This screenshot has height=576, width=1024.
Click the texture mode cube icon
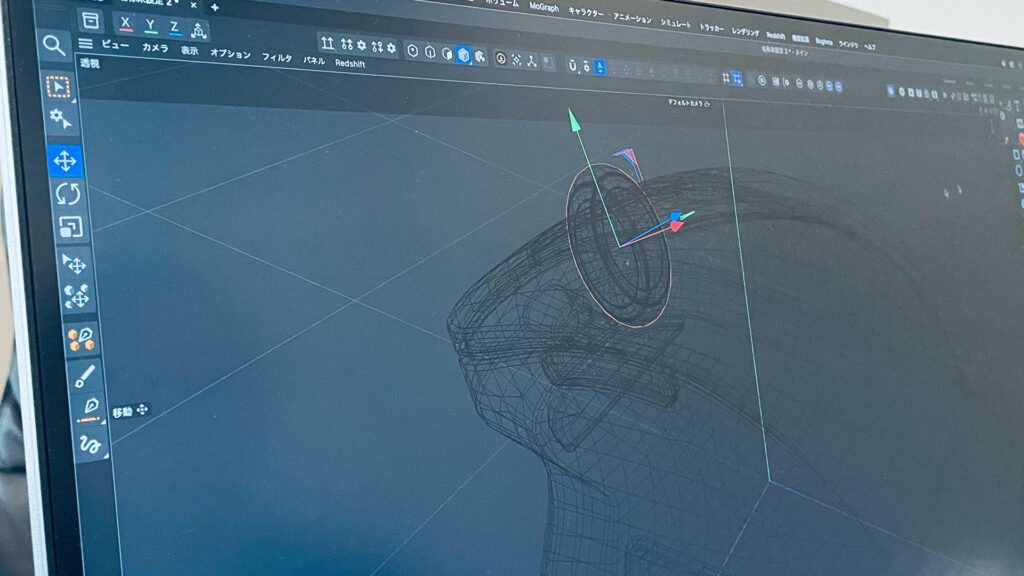point(480,57)
